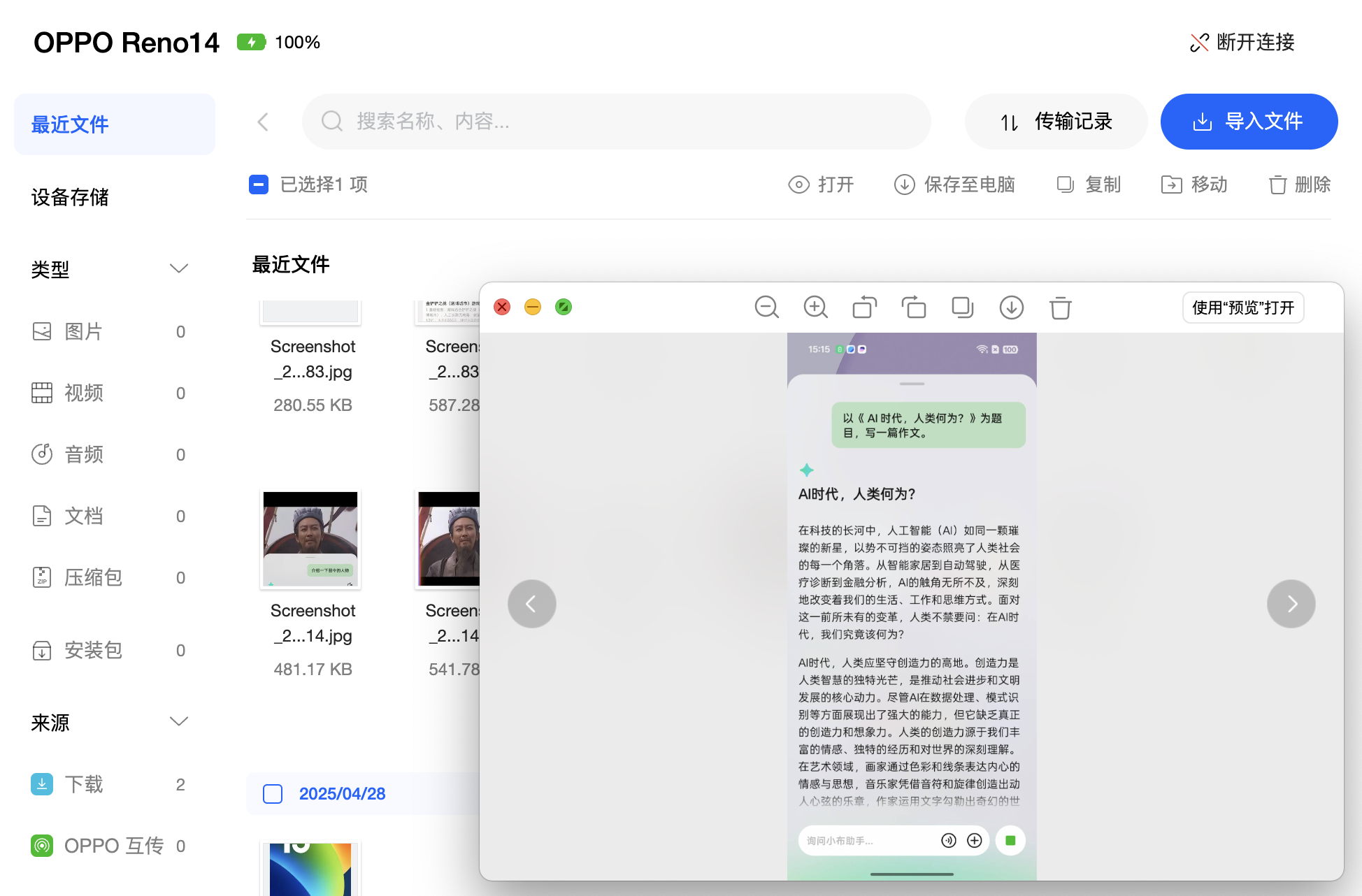Switch to the 最近文件 recent files tab
Image resolution: width=1362 pixels, height=896 pixels.
click(69, 124)
